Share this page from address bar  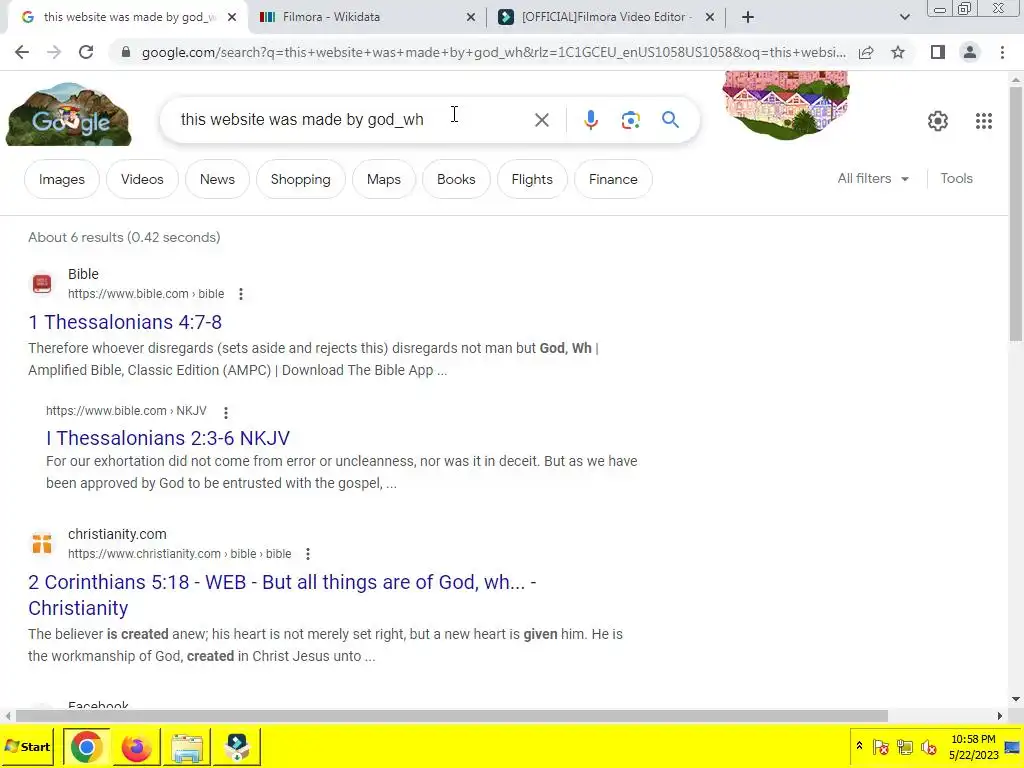(866, 52)
